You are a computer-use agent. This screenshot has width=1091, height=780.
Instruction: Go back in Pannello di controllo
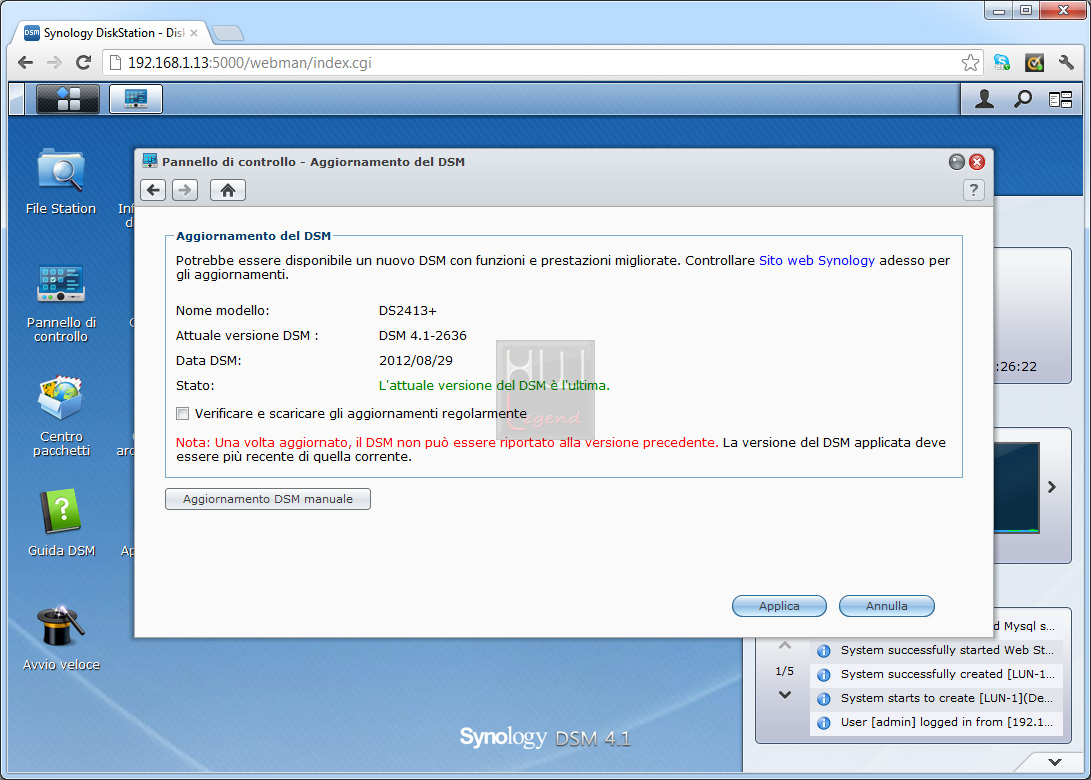pos(153,190)
